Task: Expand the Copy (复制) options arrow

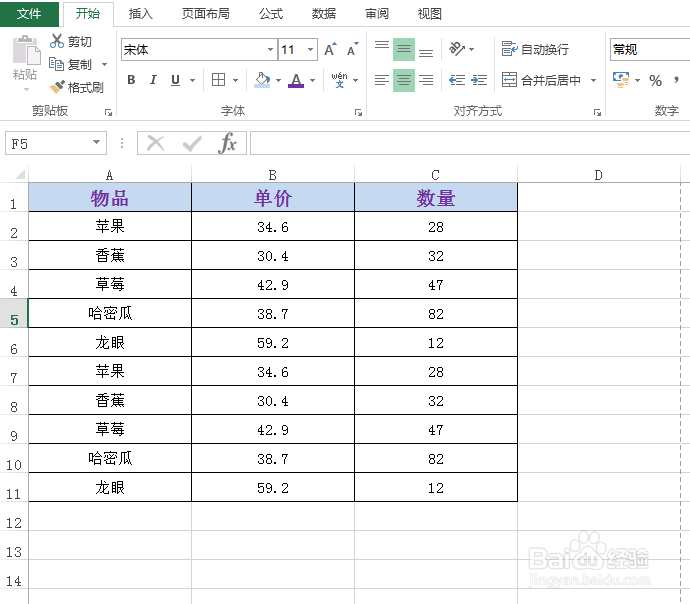Action: coord(104,65)
